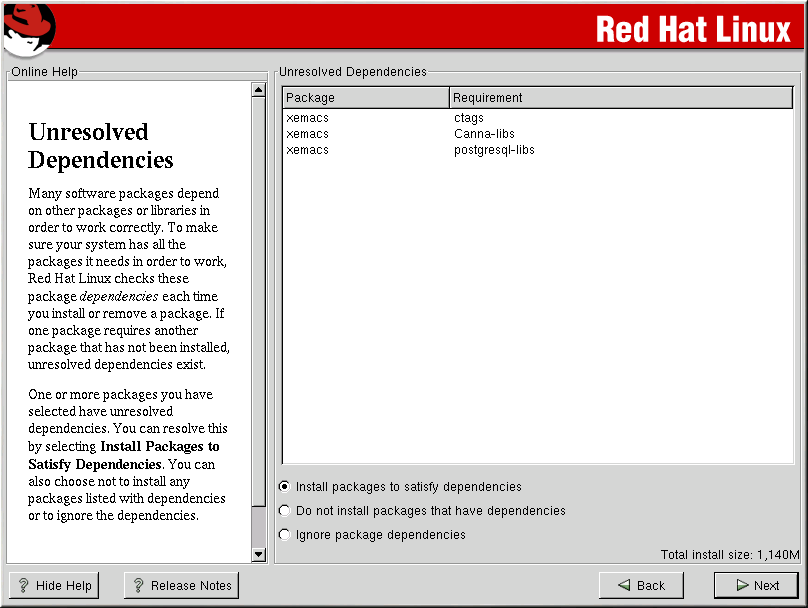Click the Red Hat shadowman logo

[28, 28]
